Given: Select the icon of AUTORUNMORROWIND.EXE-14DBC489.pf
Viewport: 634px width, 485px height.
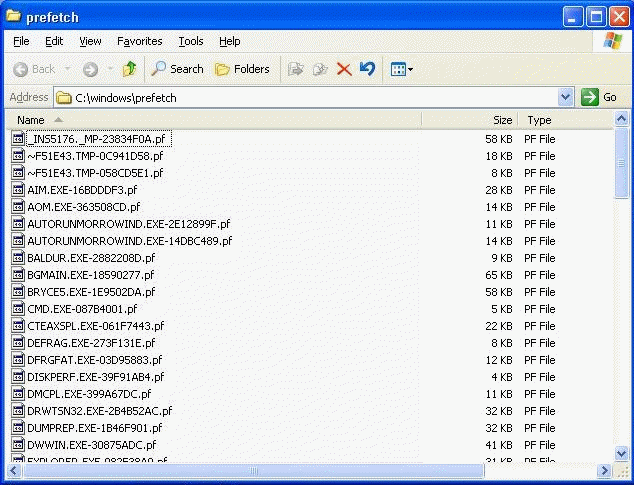Looking at the screenshot, I should pyautogui.click(x=18, y=241).
